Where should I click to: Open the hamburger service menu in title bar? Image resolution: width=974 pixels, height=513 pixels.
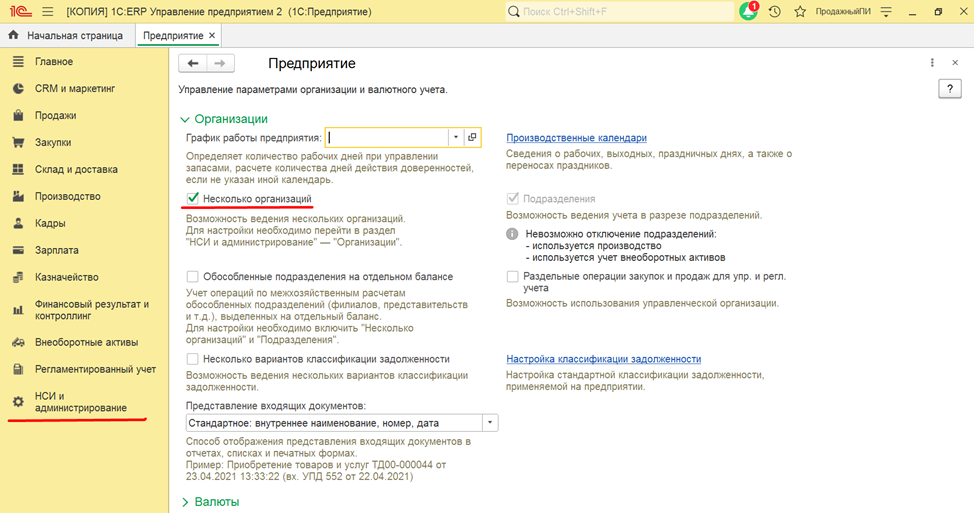click(47, 12)
